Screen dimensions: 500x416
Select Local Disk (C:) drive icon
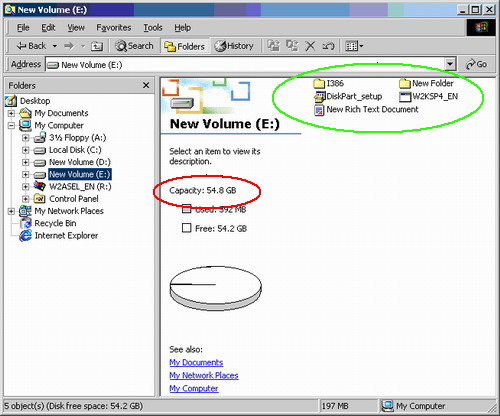point(40,151)
